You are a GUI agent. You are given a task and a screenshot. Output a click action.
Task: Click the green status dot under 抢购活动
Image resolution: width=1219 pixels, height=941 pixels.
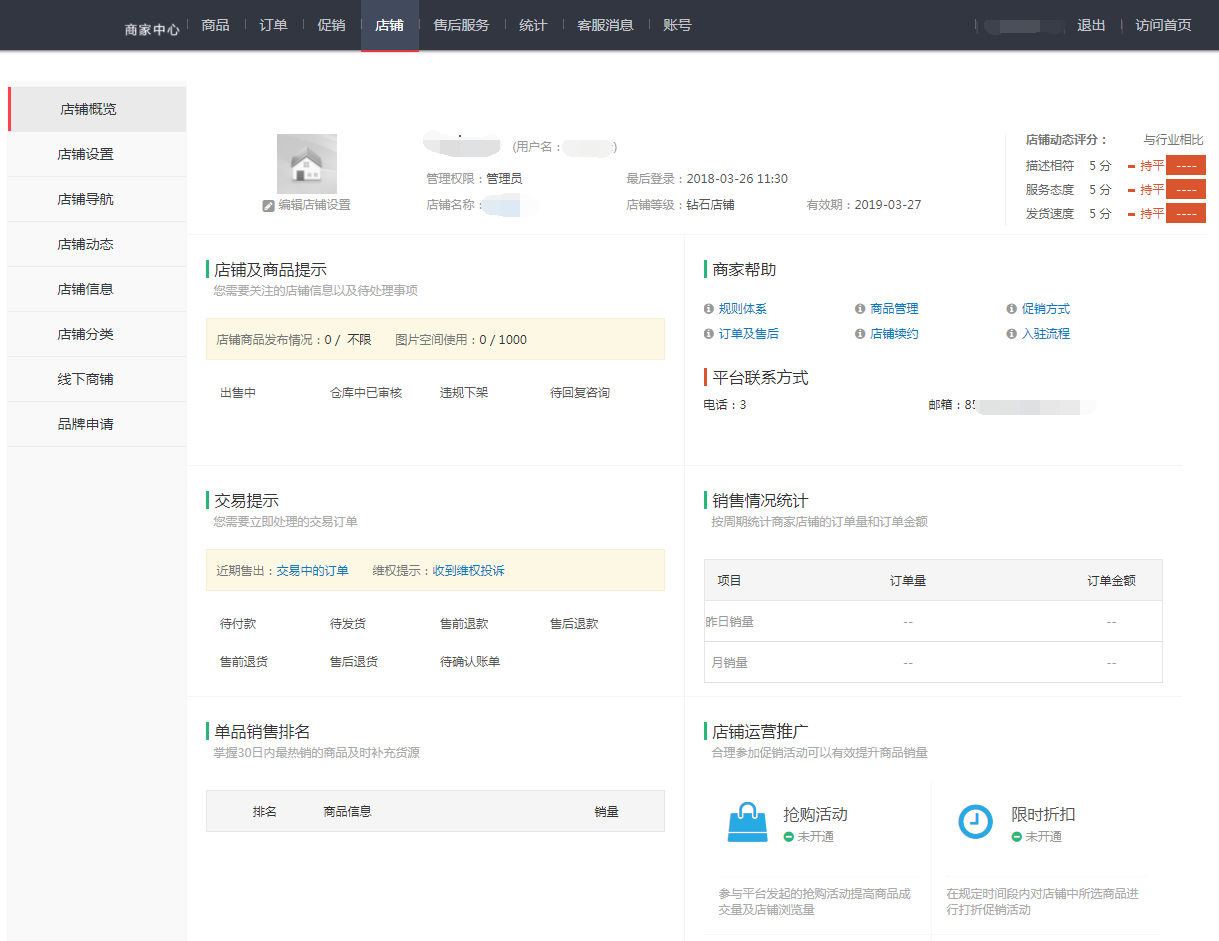pyautogui.click(x=788, y=837)
